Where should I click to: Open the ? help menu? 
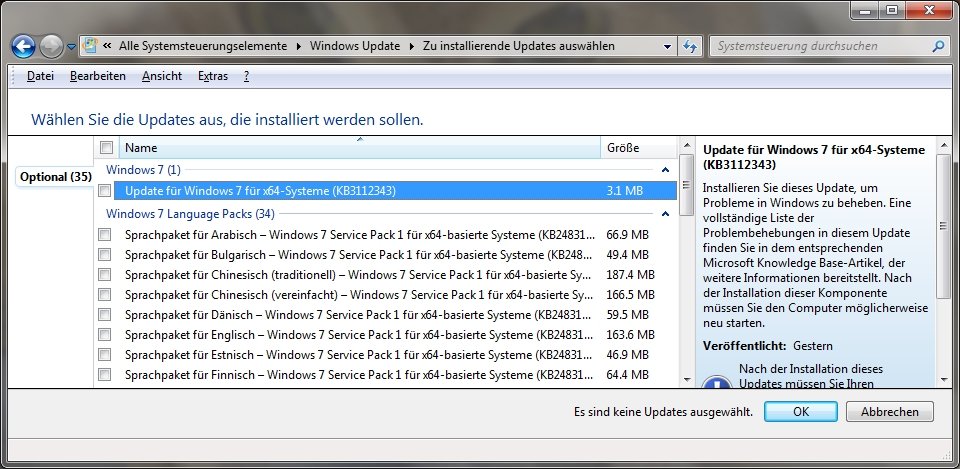(246, 76)
